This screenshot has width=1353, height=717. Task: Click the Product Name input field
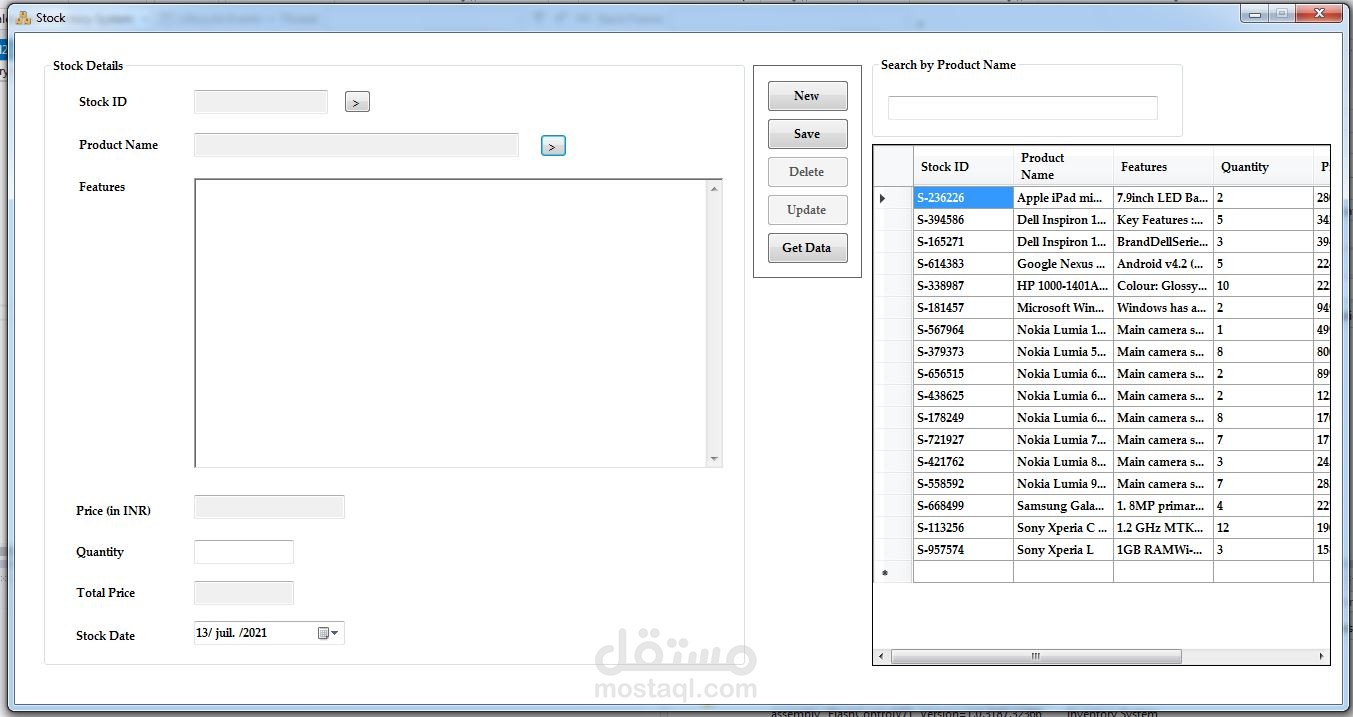tap(356, 145)
